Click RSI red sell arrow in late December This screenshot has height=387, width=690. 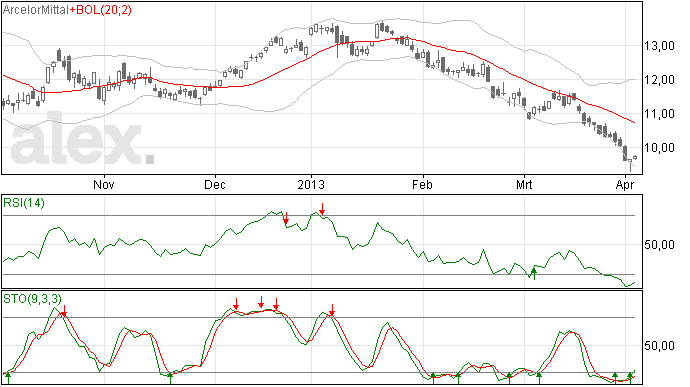click(x=286, y=218)
